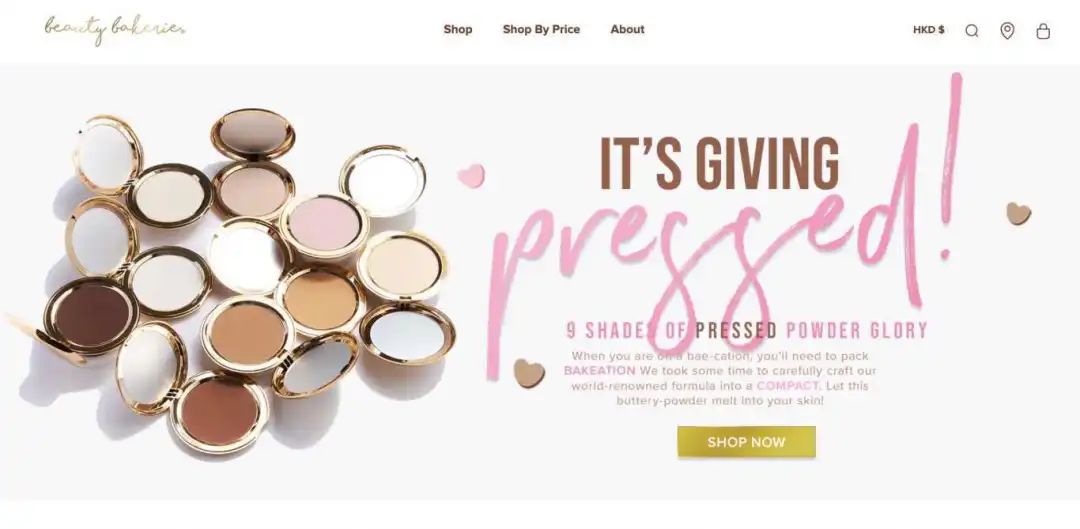
Task: Click the terracotta compact at the bottom
Action: click(x=219, y=412)
